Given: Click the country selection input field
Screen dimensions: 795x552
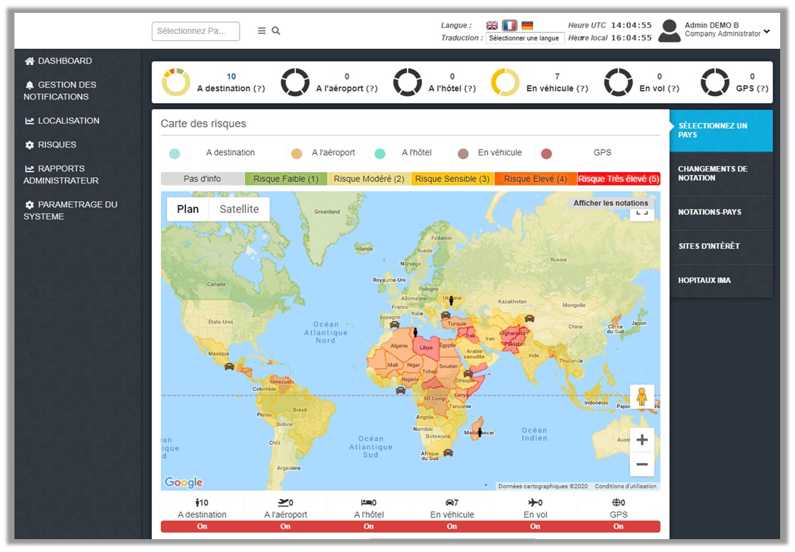Looking at the screenshot, I should point(195,31).
